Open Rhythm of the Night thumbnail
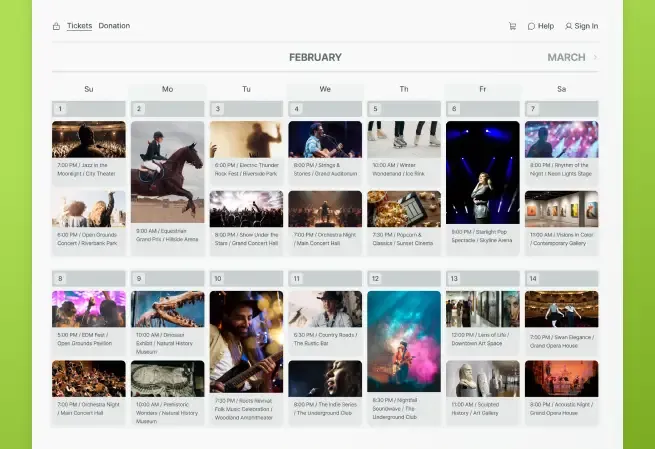Screen dimensions: 655x449 coord(561,140)
